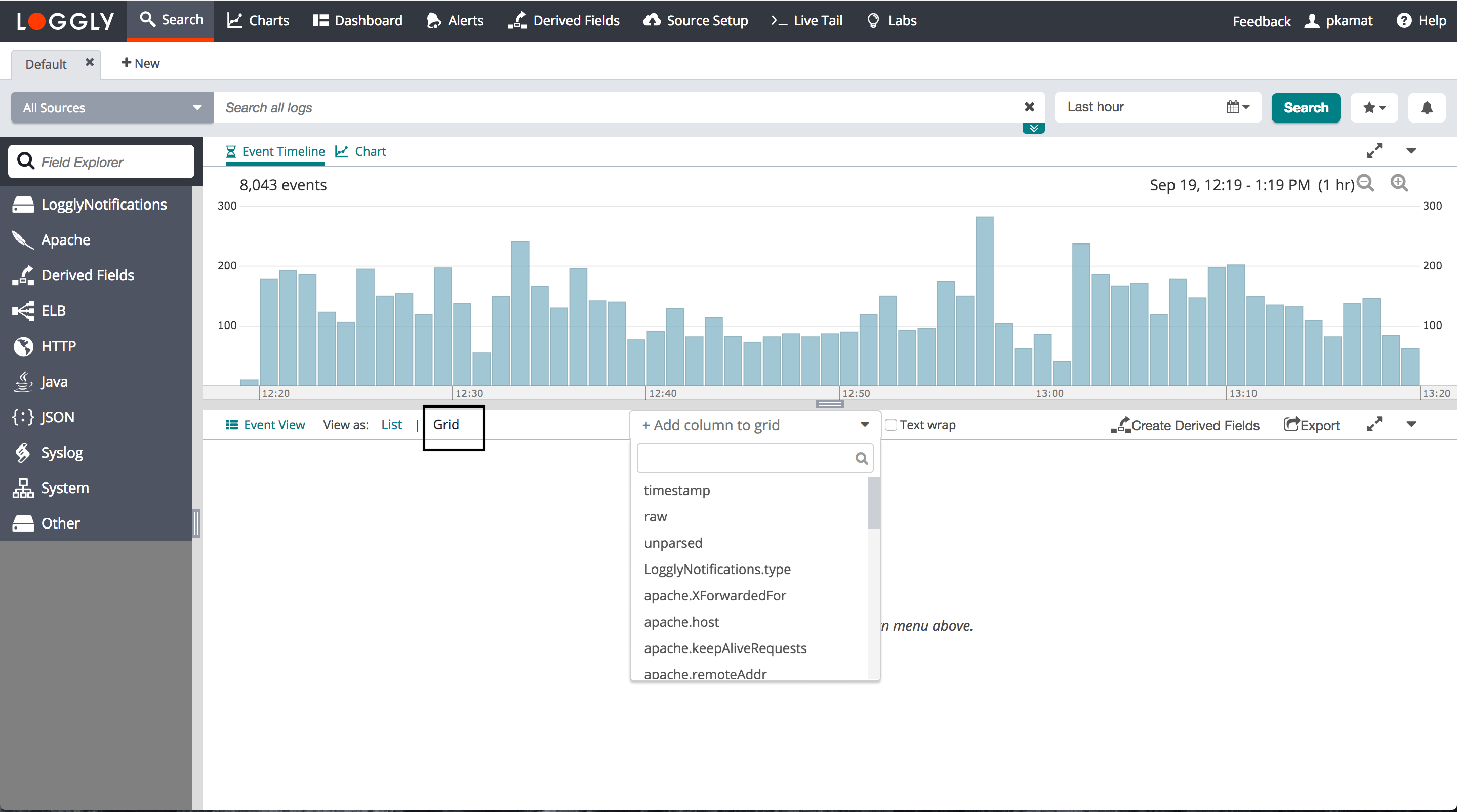Click the column search filter input
Screen dimensions: 1457x812
pos(750,458)
